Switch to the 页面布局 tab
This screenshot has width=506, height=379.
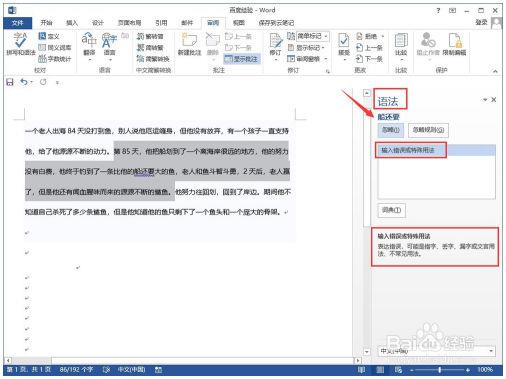click(129, 23)
